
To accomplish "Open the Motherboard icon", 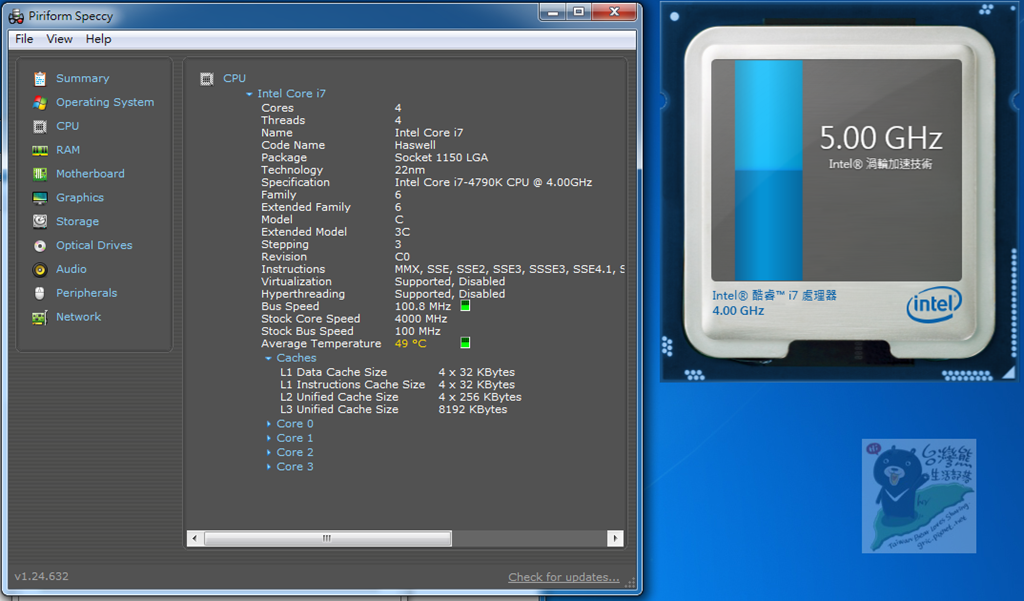I will tap(40, 174).
